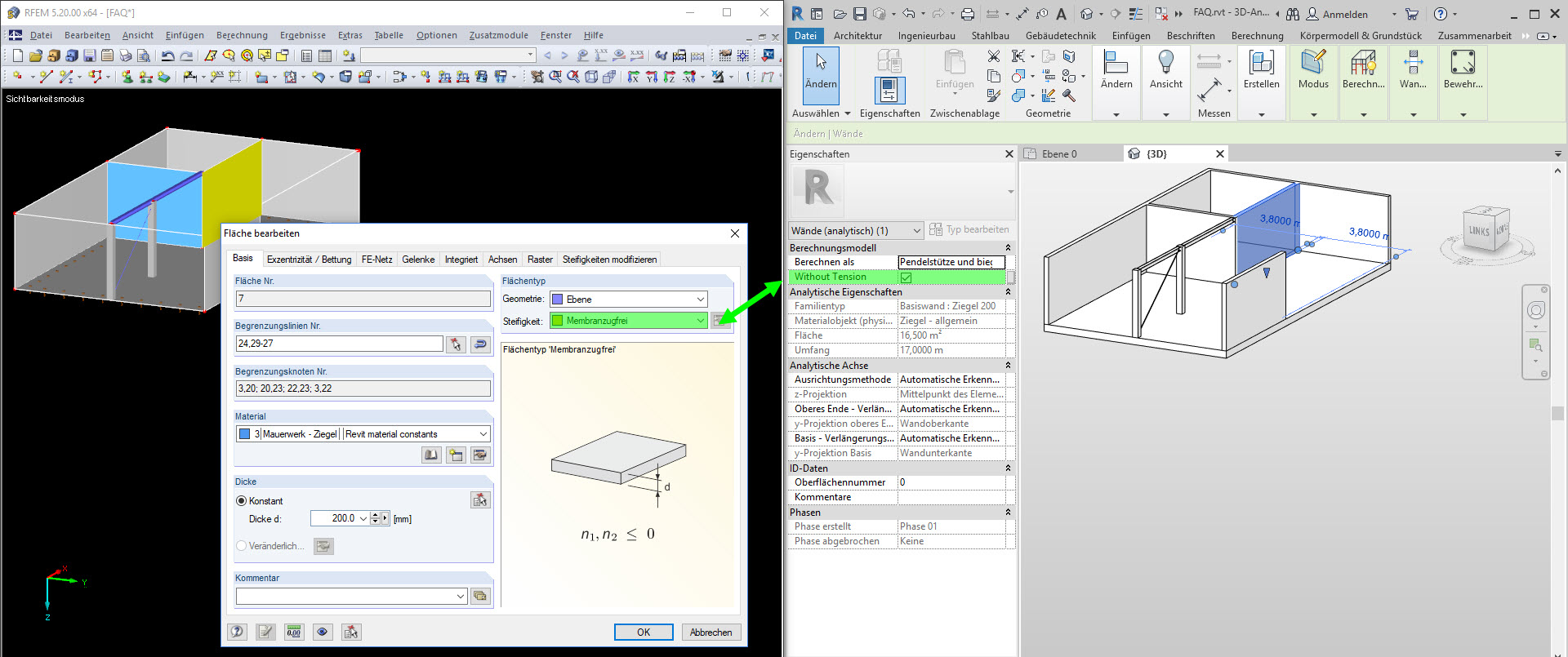Screen dimensions: 1568x657
Task: Collapse the Analytische Achse properties section
Action: click(x=1008, y=366)
